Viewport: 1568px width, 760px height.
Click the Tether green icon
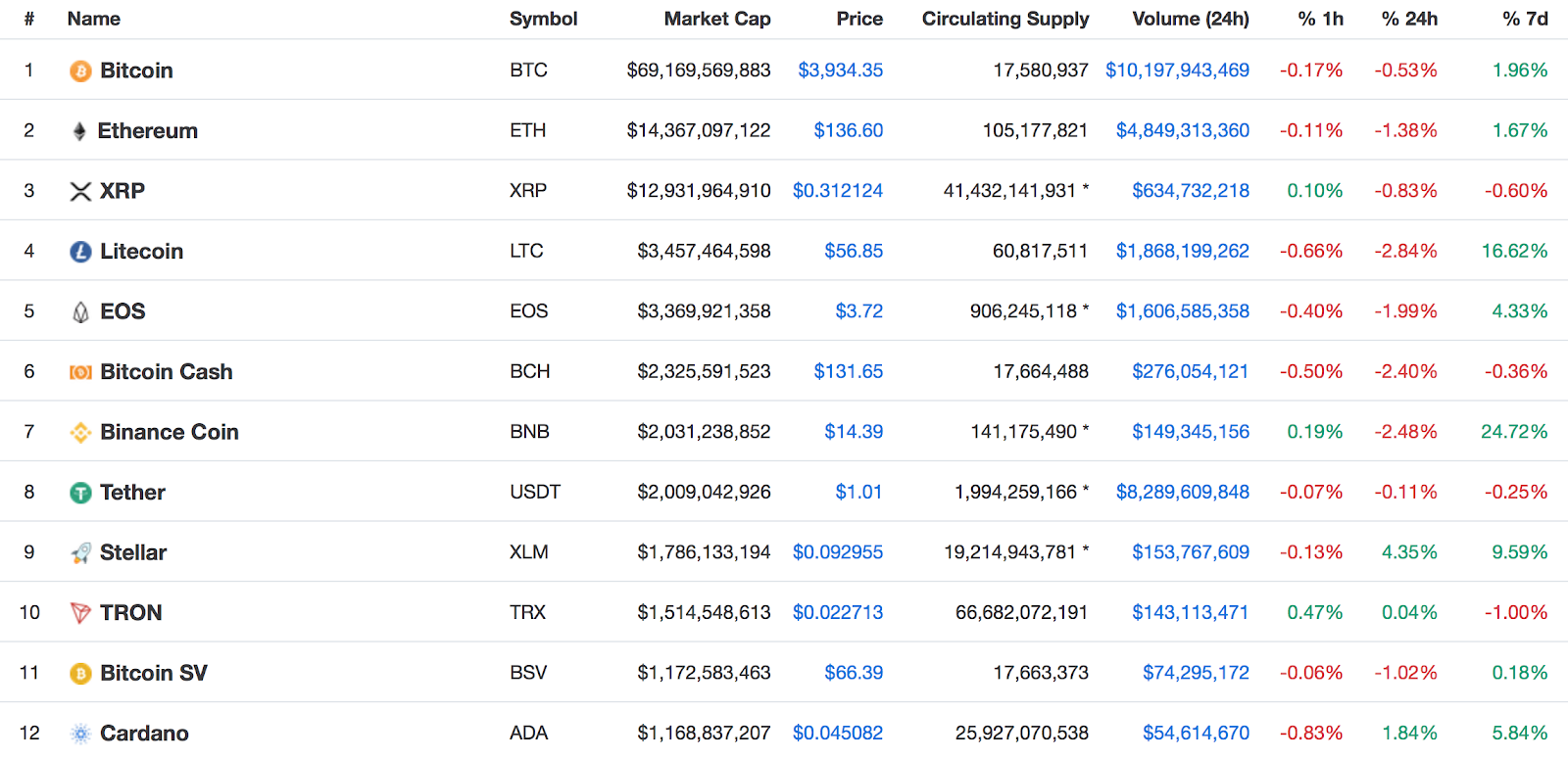pyautogui.click(x=80, y=493)
